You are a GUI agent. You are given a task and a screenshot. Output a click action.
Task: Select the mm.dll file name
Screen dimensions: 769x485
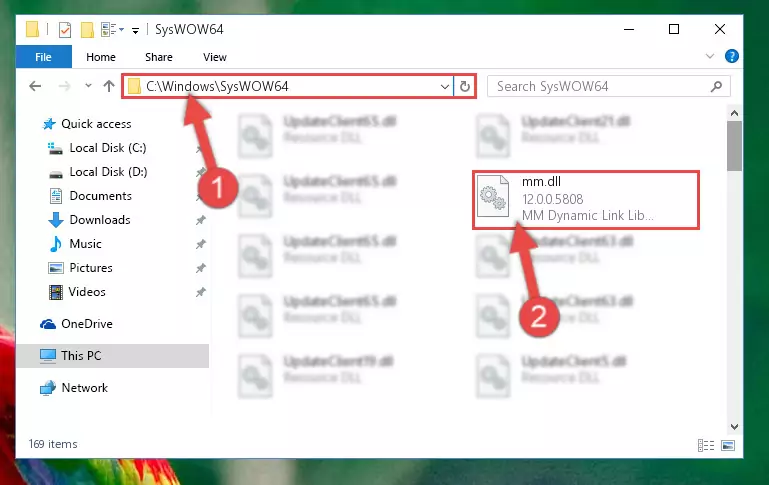tap(541, 181)
